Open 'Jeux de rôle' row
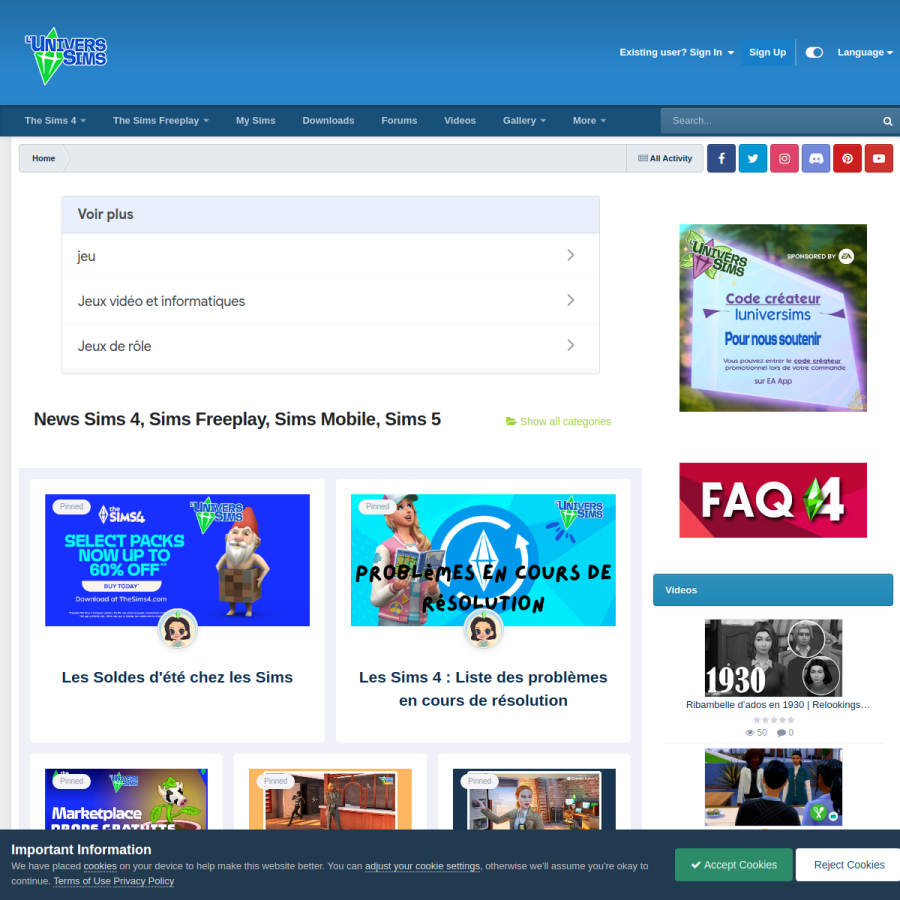 pos(331,346)
